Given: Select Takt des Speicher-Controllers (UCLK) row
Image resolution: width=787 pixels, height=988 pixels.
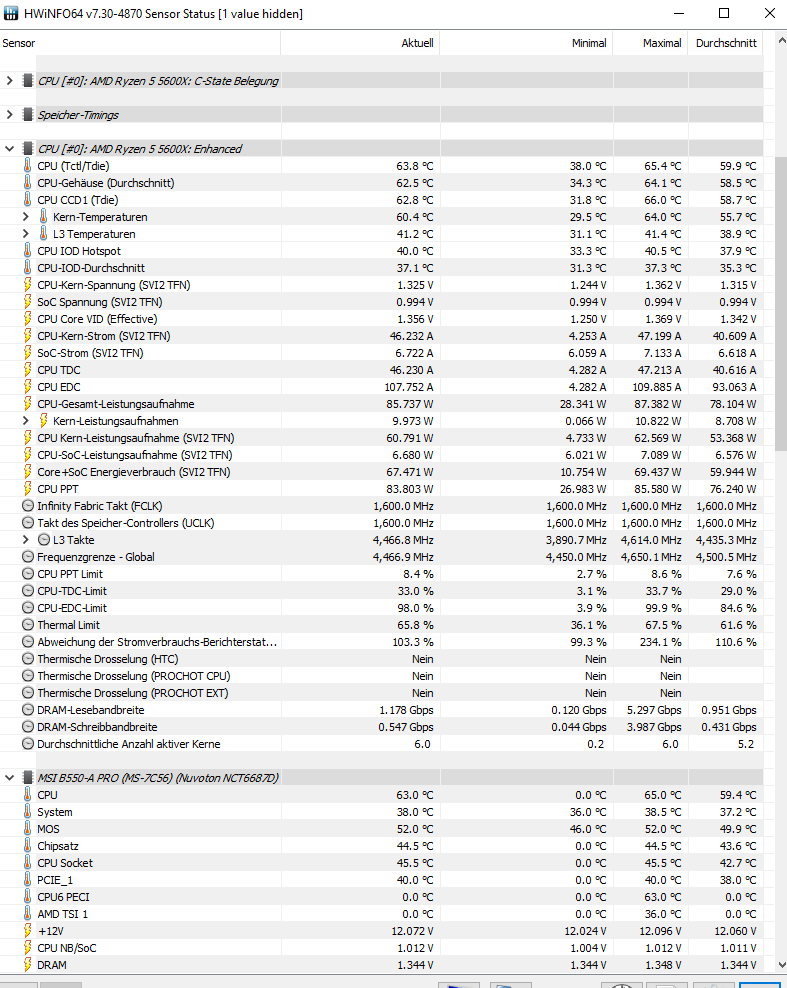Looking at the screenshot, I should pos(382,523).
